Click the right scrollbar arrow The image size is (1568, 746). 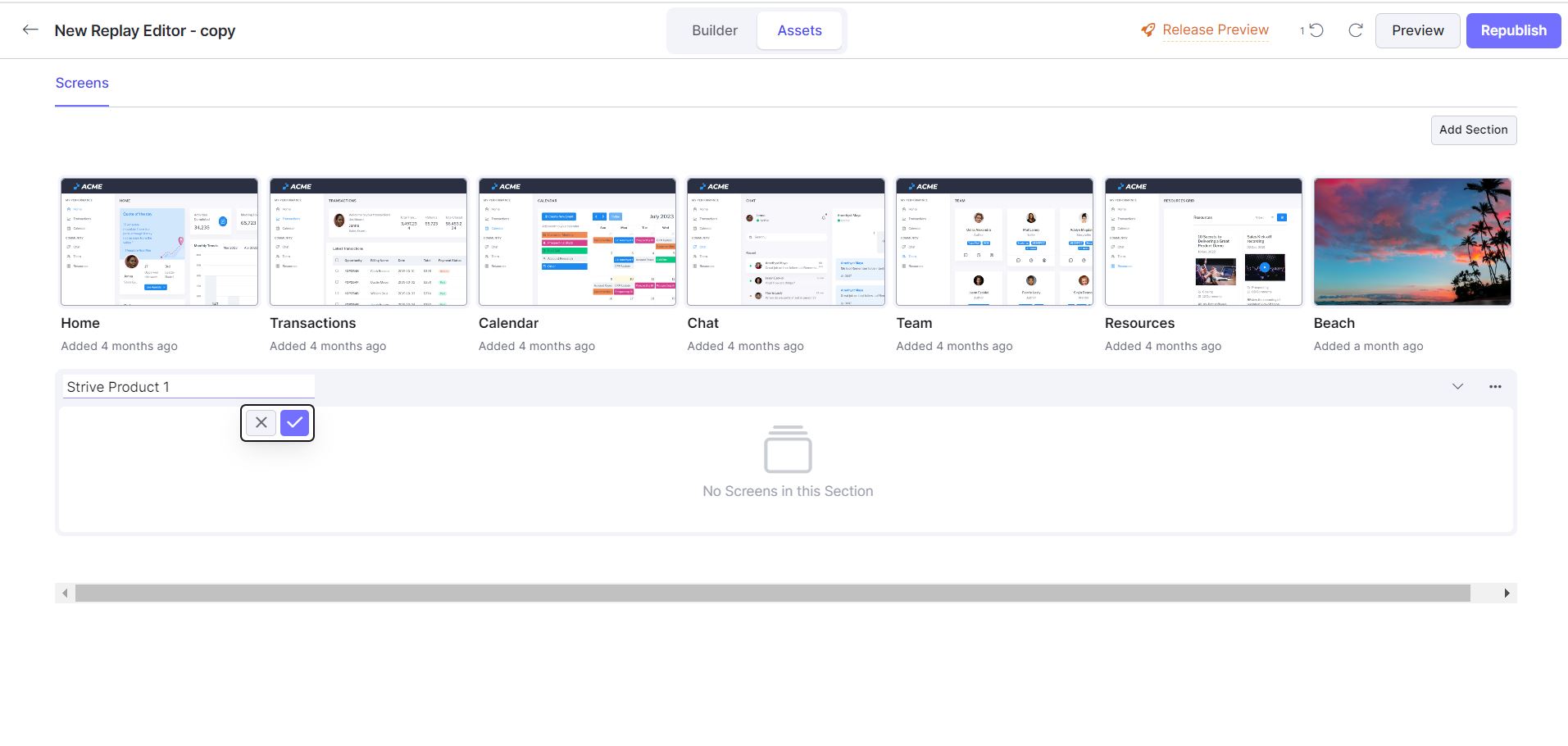coord(1507,593)
